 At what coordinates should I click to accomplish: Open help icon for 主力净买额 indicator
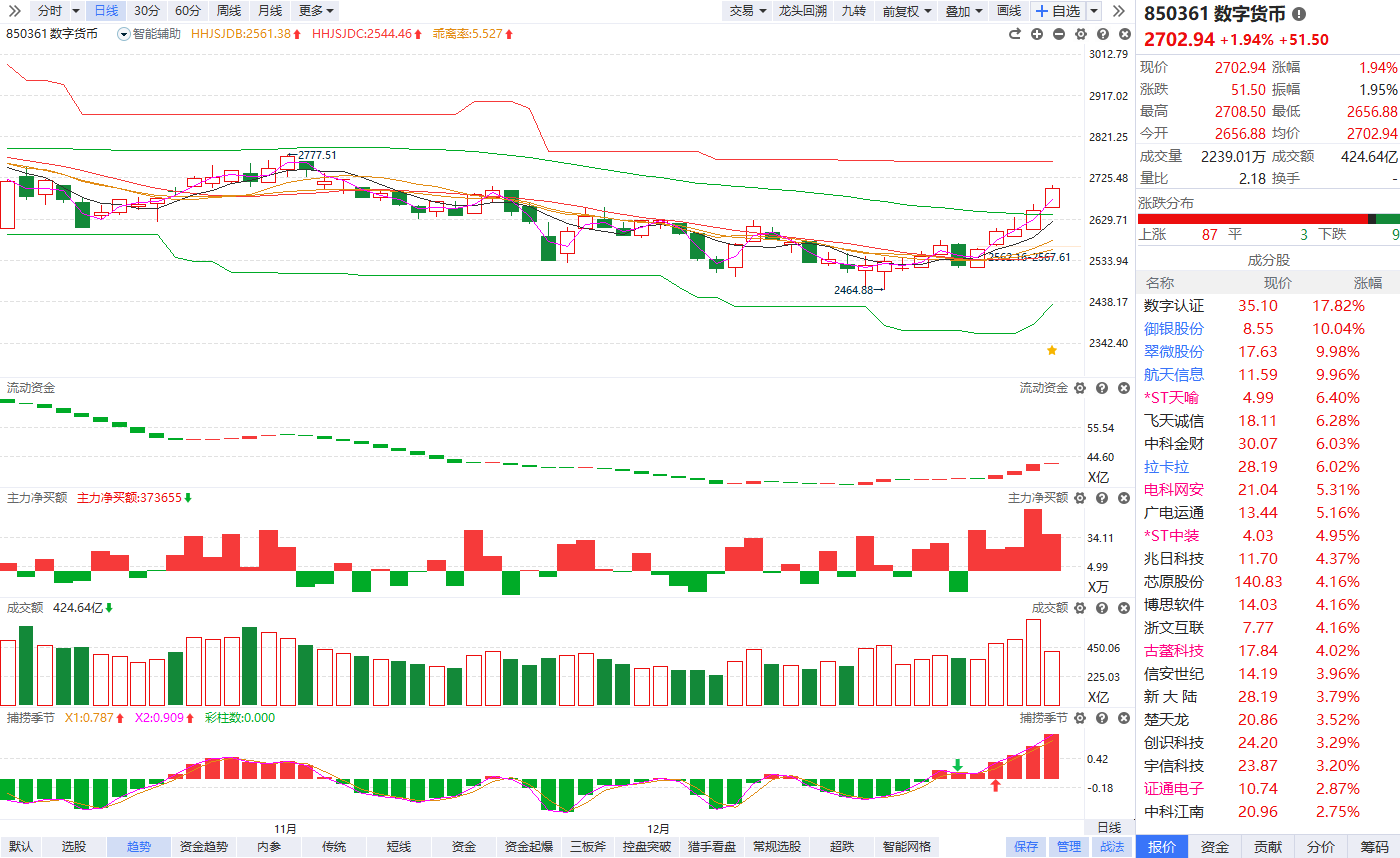coord(1101,498)
